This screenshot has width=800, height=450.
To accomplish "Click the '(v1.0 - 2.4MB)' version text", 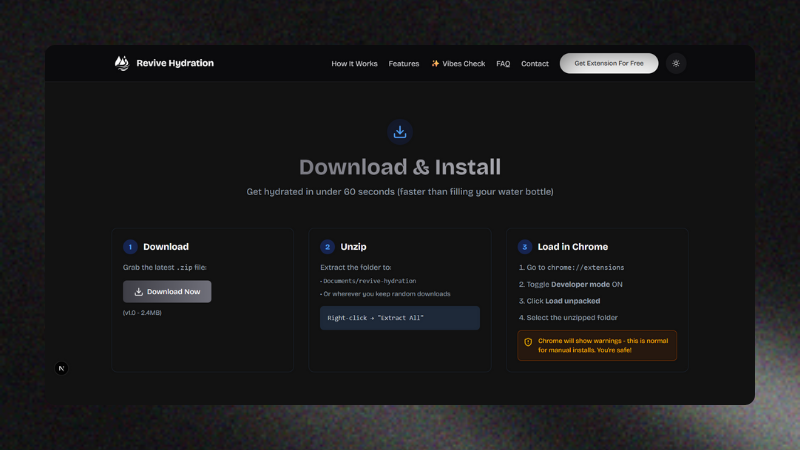I will 142,313.
